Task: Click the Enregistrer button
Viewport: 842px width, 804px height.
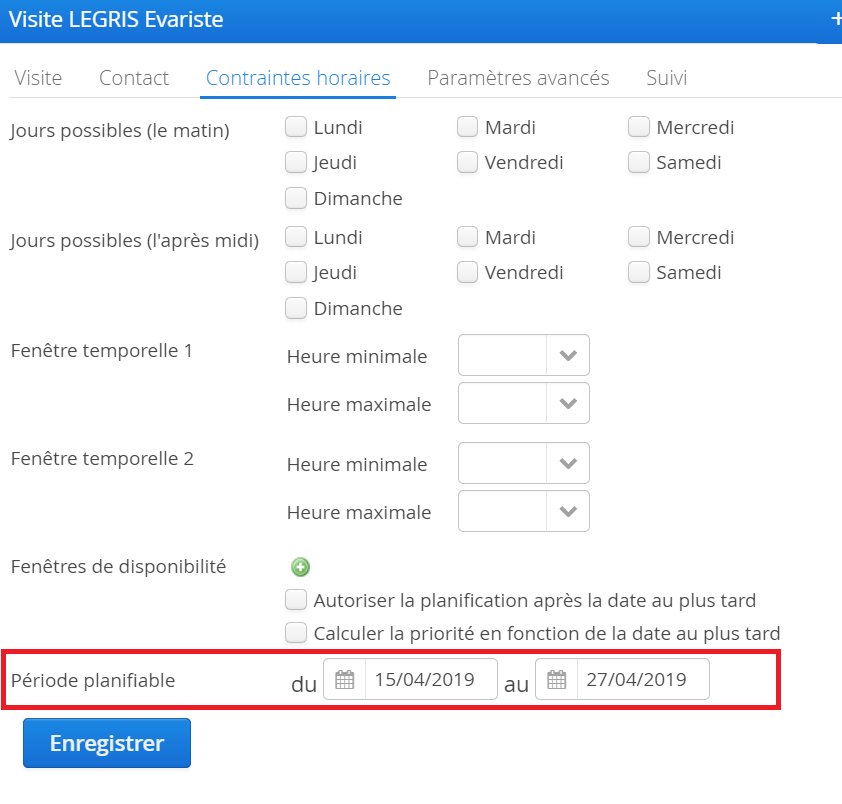Action: [x=107, y=743]
